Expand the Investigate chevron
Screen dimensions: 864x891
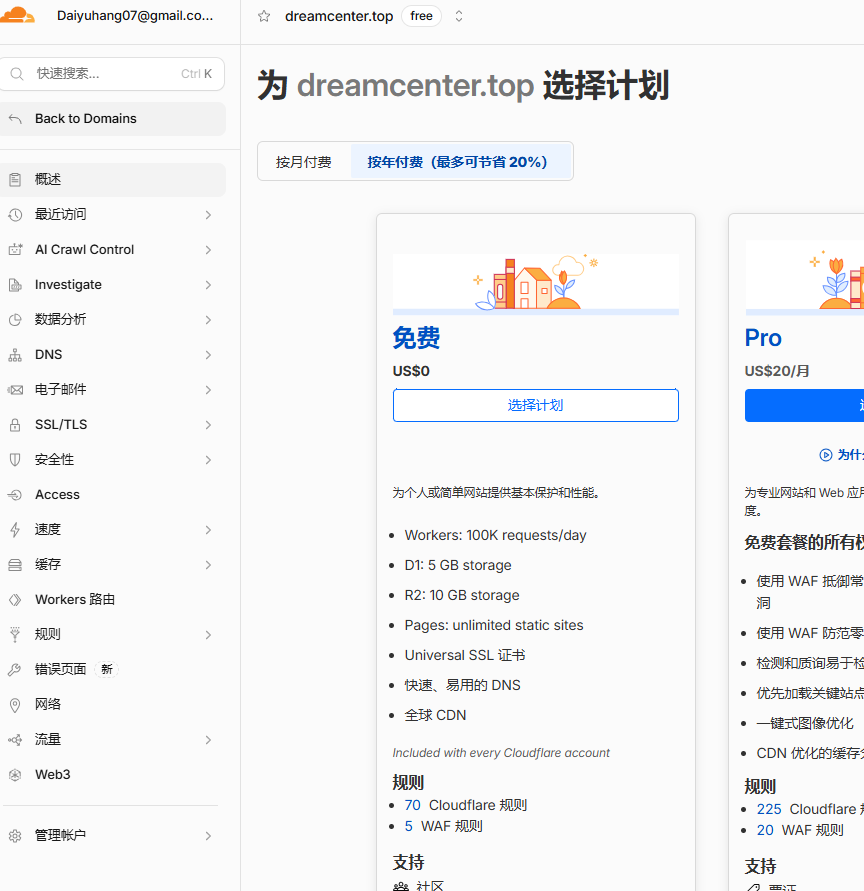click(208, 285)
